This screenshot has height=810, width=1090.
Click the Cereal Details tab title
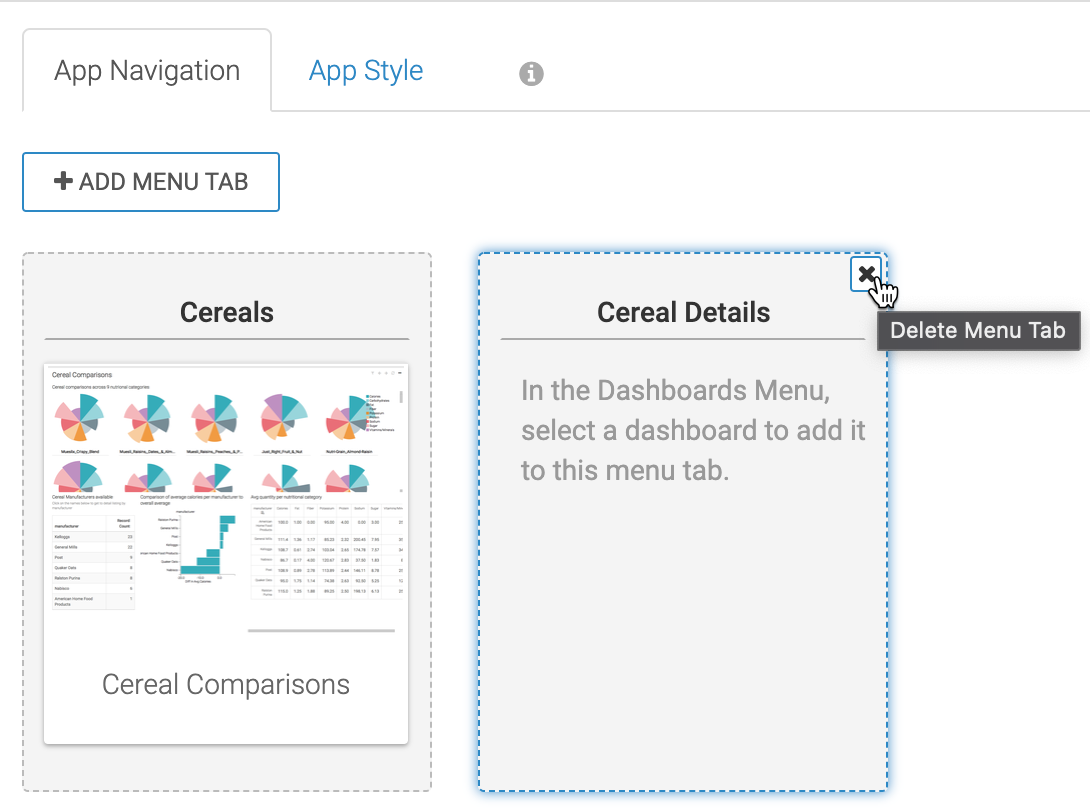(x=683, y=312)
